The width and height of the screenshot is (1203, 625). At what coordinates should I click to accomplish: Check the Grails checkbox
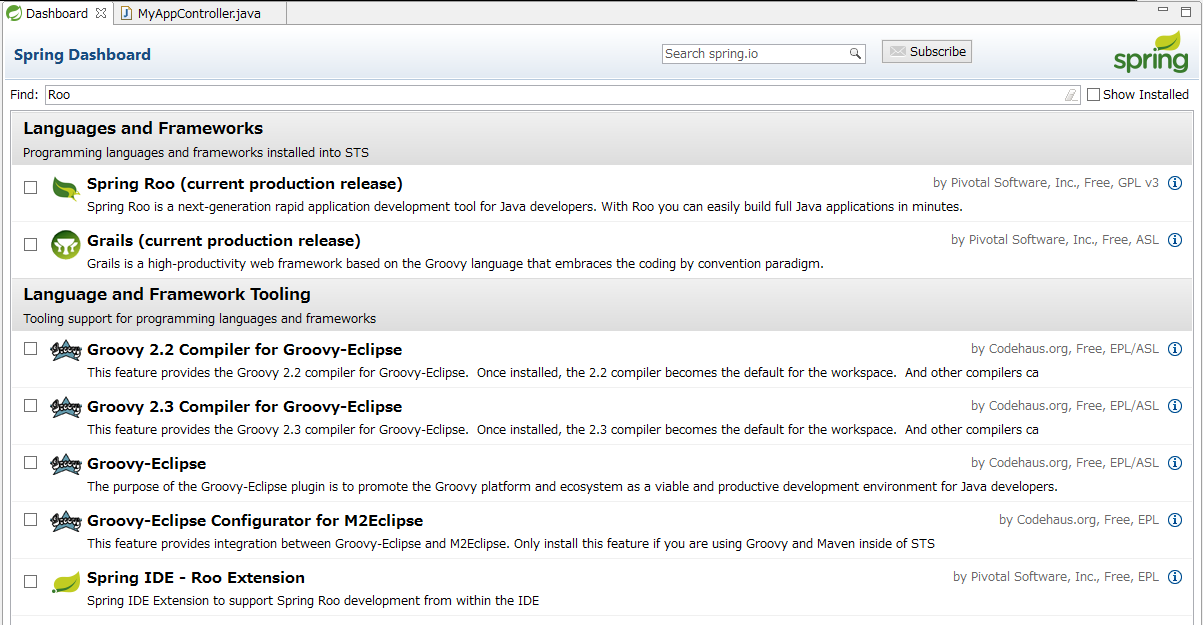tap(30, 244)
